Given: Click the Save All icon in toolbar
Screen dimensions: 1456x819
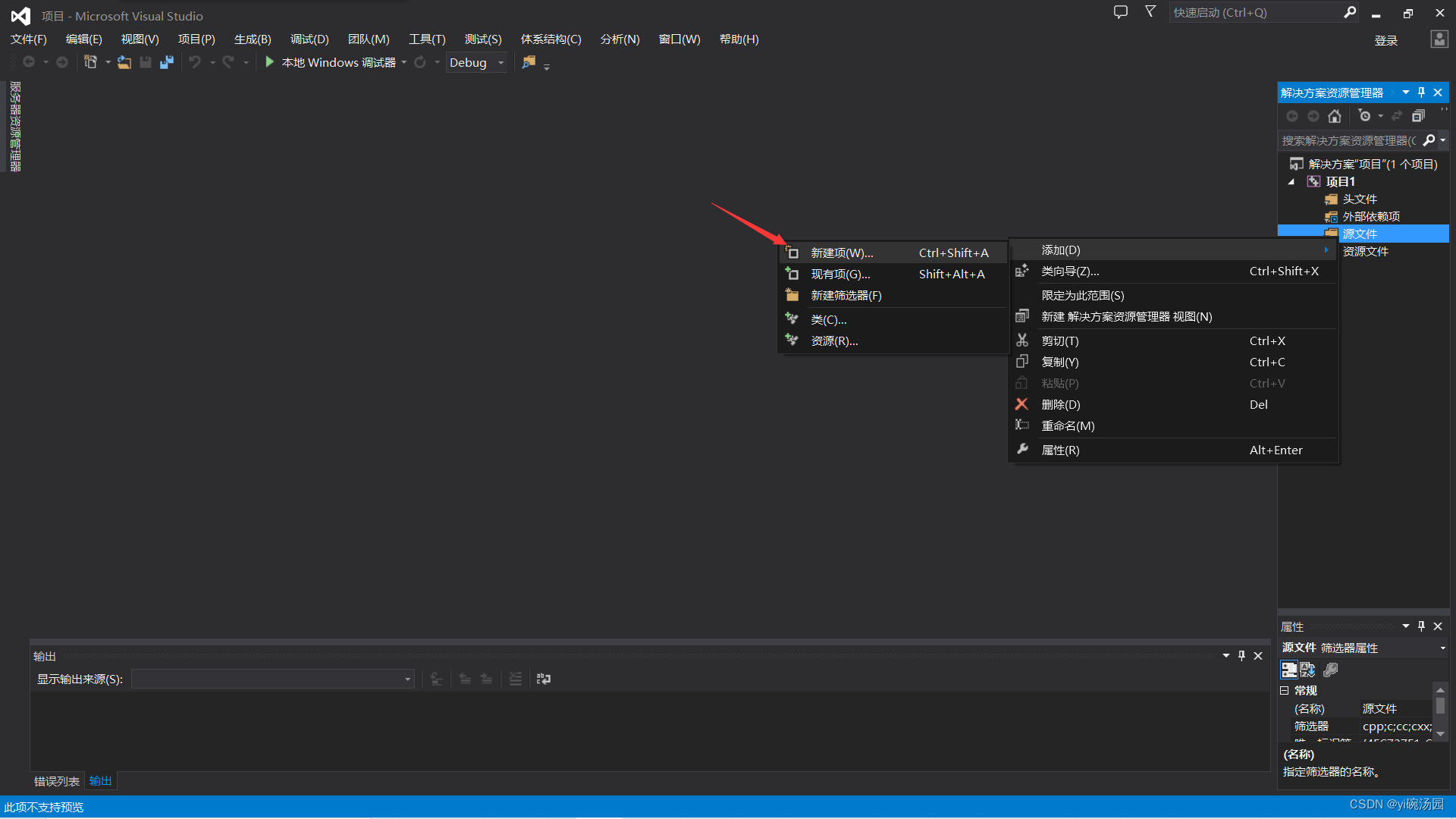Looking at the screenshot, I should click(x=167, y=62).
